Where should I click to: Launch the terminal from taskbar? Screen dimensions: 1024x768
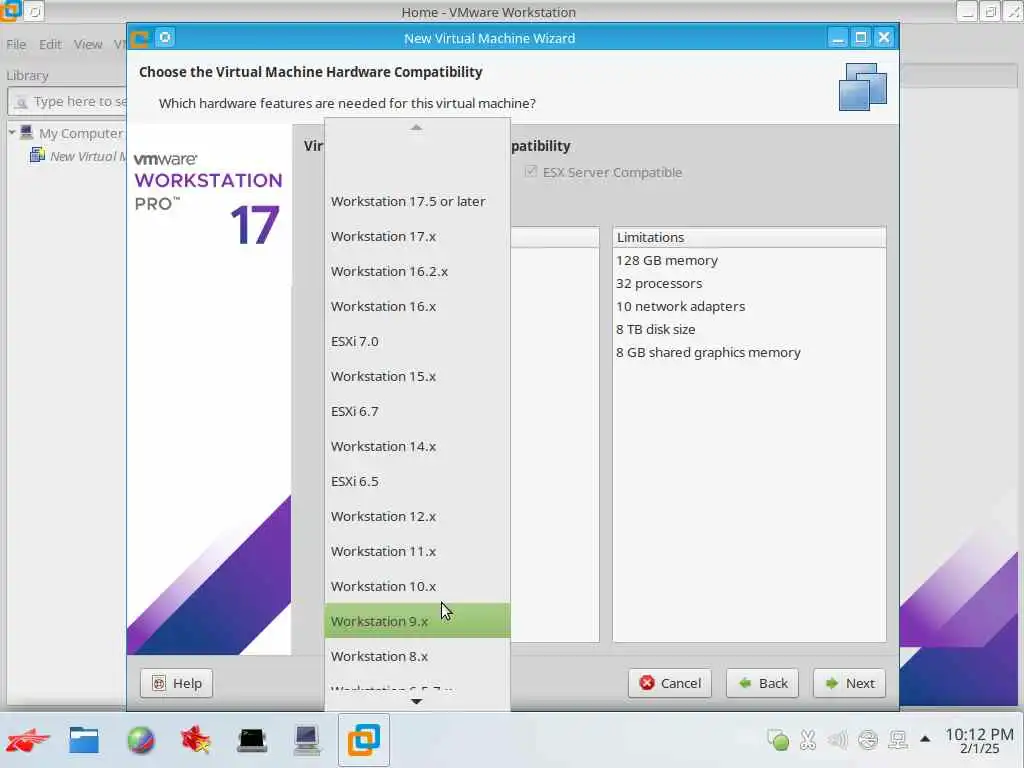coord(251,740)
